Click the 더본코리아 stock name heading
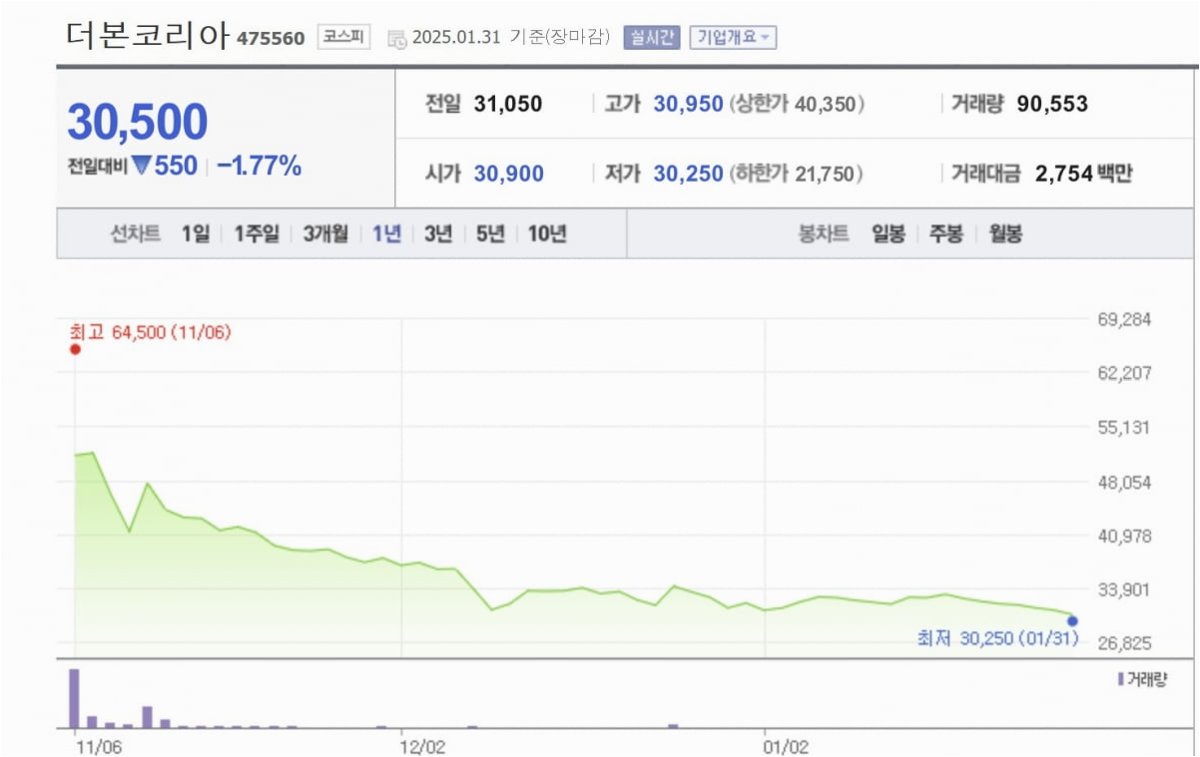Image resolution: width=1200 pixels, height=757 pixels. (148, 36)
